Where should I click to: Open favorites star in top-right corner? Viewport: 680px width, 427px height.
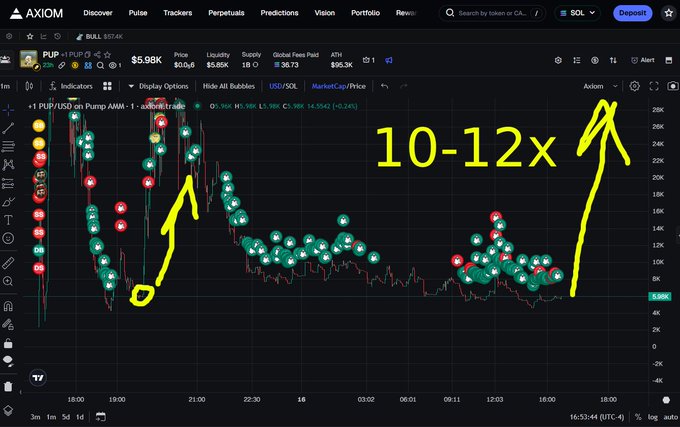pyautogui.click(x=669, y=13)
